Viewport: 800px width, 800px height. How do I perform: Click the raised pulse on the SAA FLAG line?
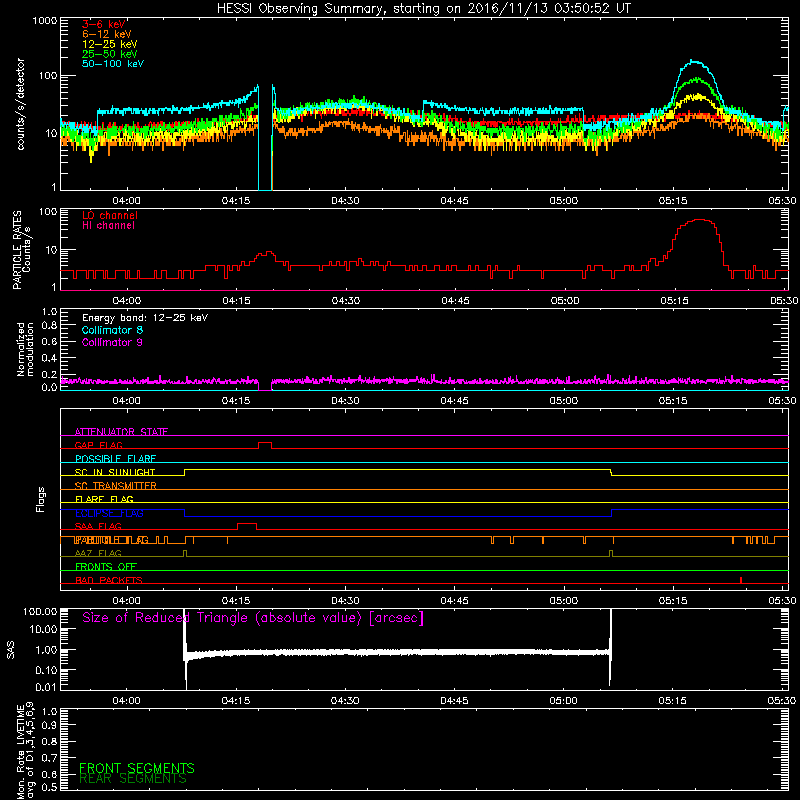tap(247, 526)
